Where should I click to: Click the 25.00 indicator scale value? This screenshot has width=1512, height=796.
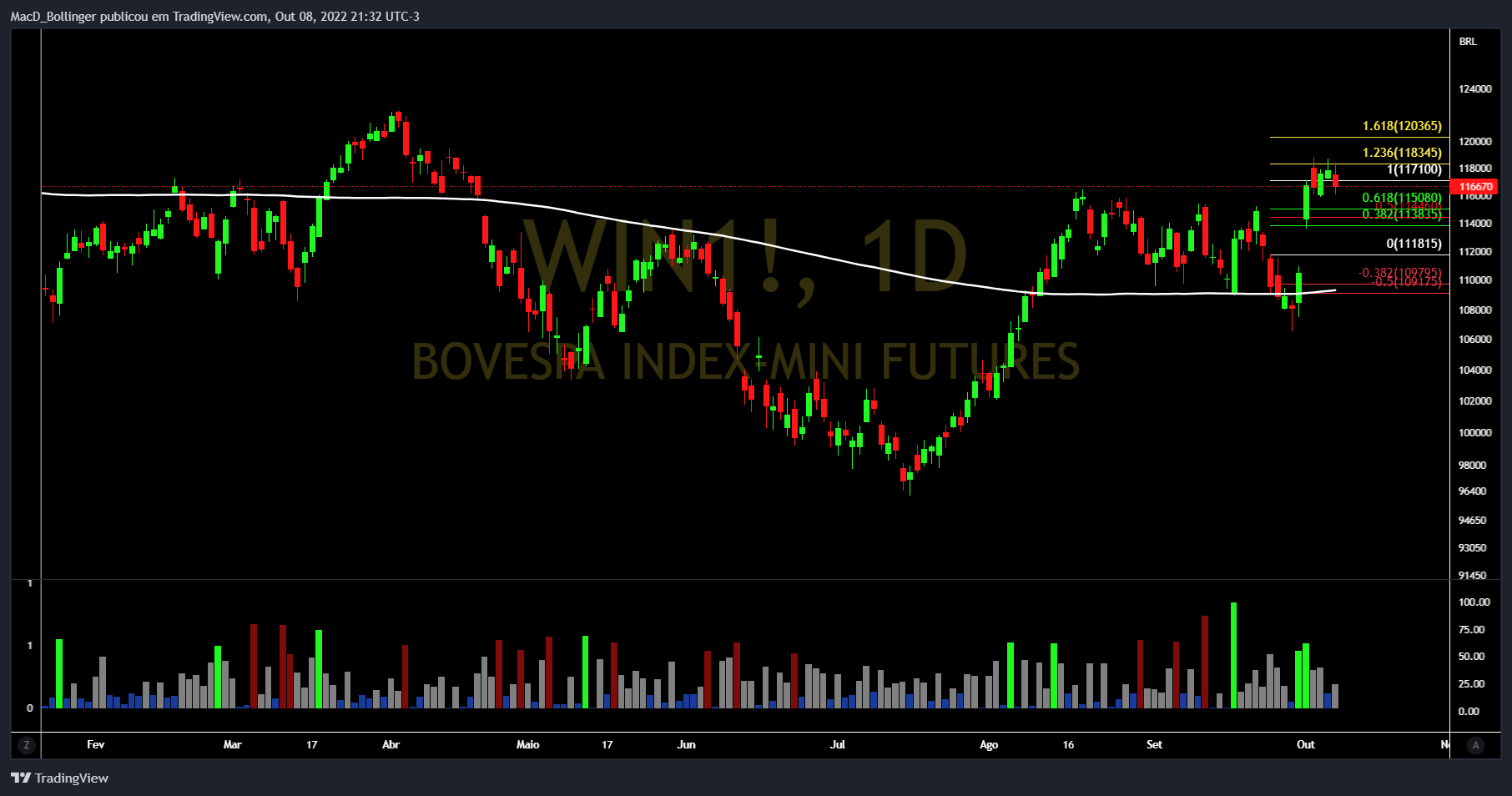point(1472,684)
